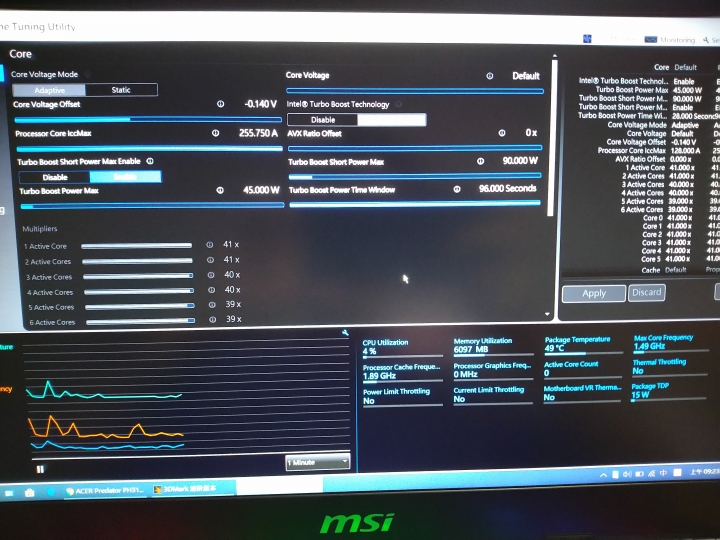Click the blue icon left of Monitoring

[x=587, y=39]
